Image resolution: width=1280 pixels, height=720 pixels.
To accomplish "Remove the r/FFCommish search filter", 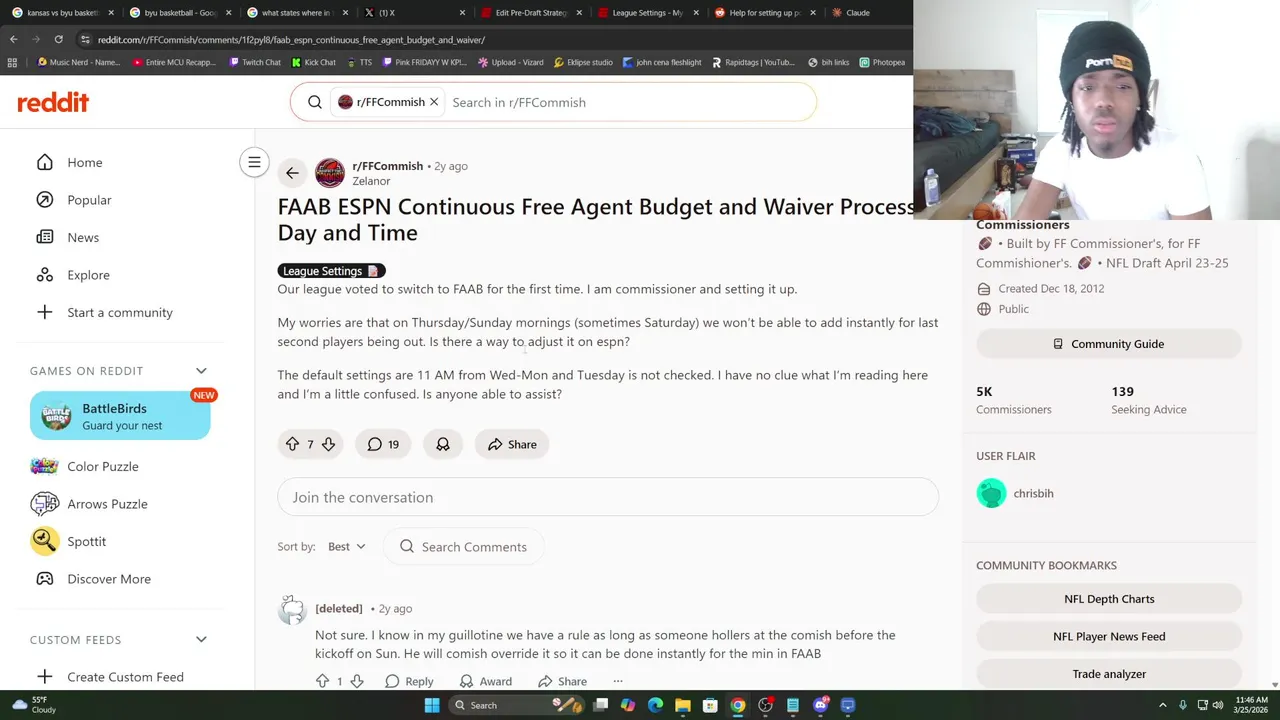I will 434,102.
